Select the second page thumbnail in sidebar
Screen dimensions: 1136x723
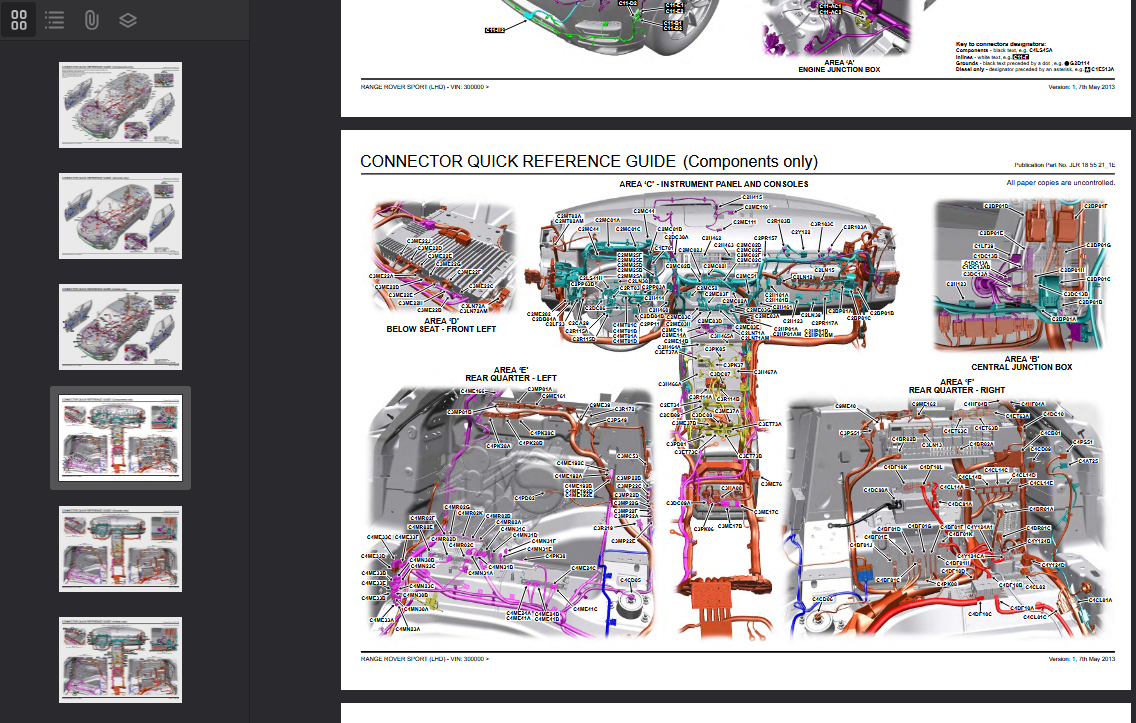click(120, 216)
